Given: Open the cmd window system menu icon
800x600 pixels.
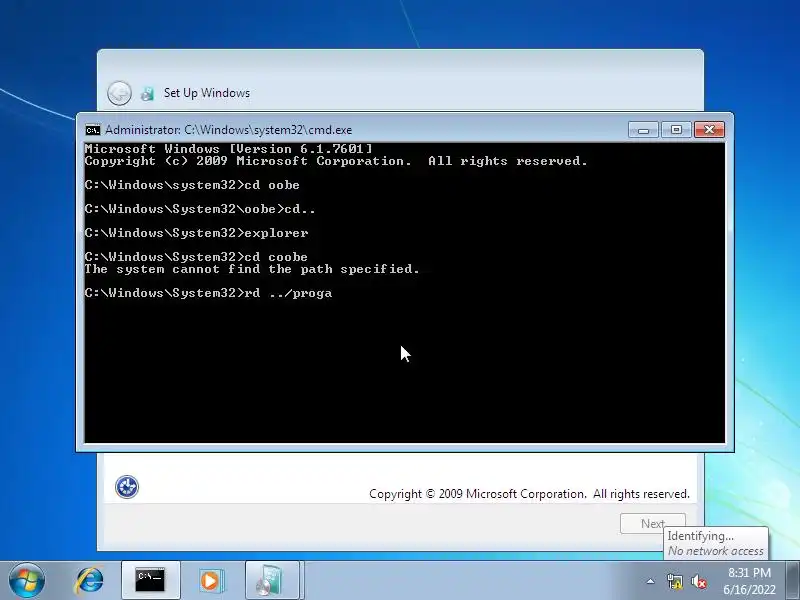Looking at the screenshot, I should [93, 130].
